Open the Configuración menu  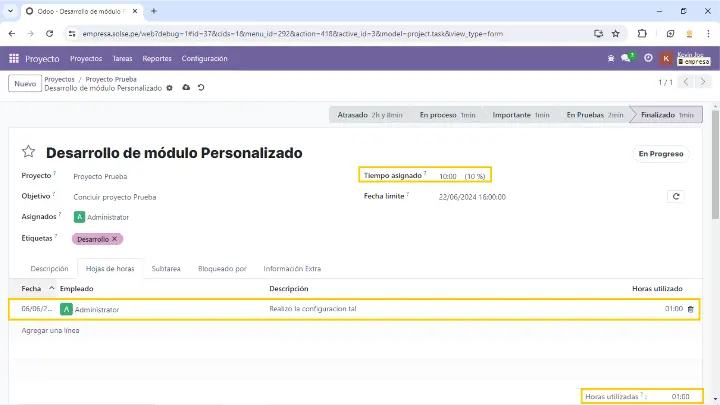pyautogui.click(x=204, y=59)
